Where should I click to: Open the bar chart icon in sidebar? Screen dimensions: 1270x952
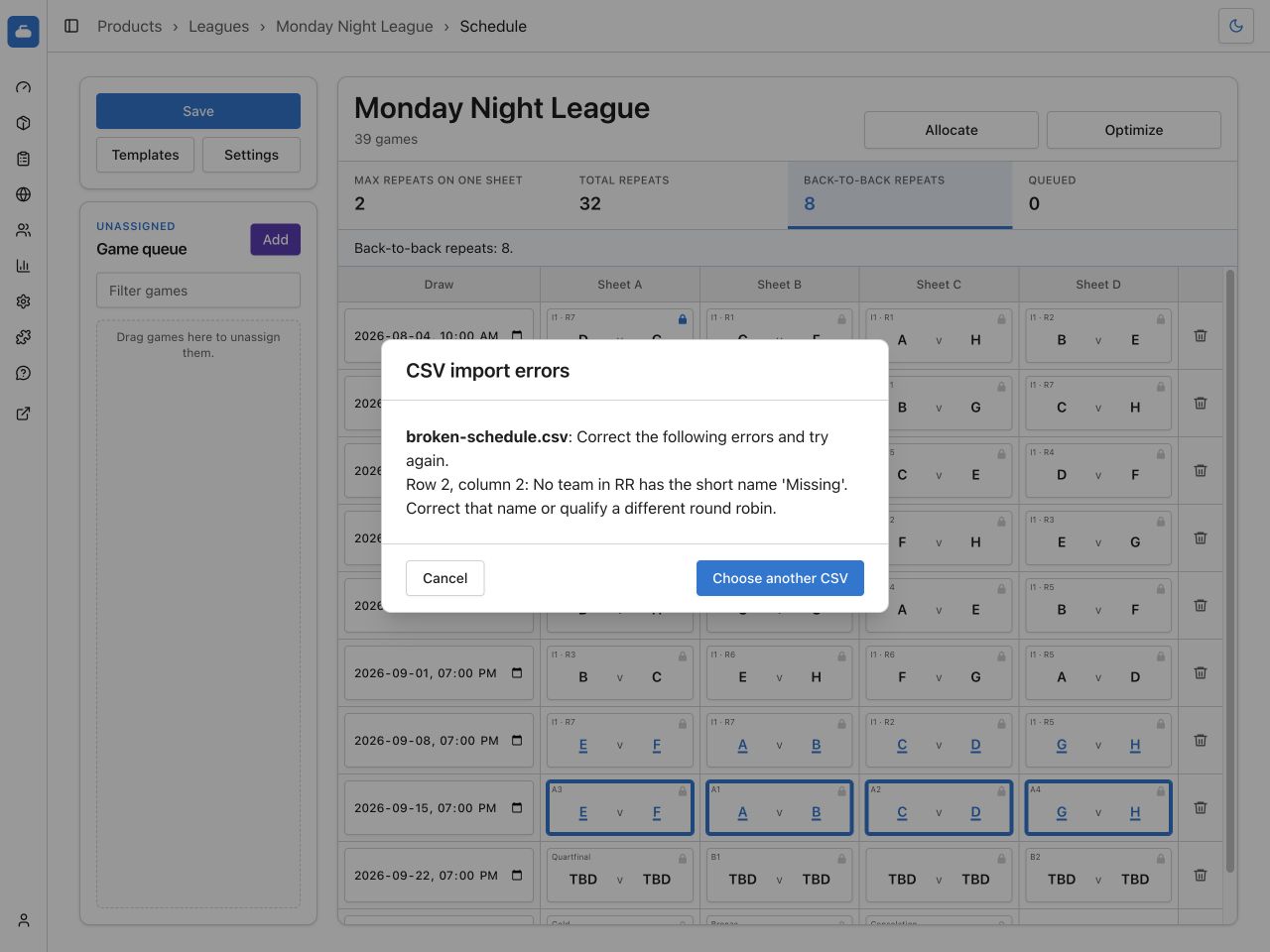click(x=24, y=266)
